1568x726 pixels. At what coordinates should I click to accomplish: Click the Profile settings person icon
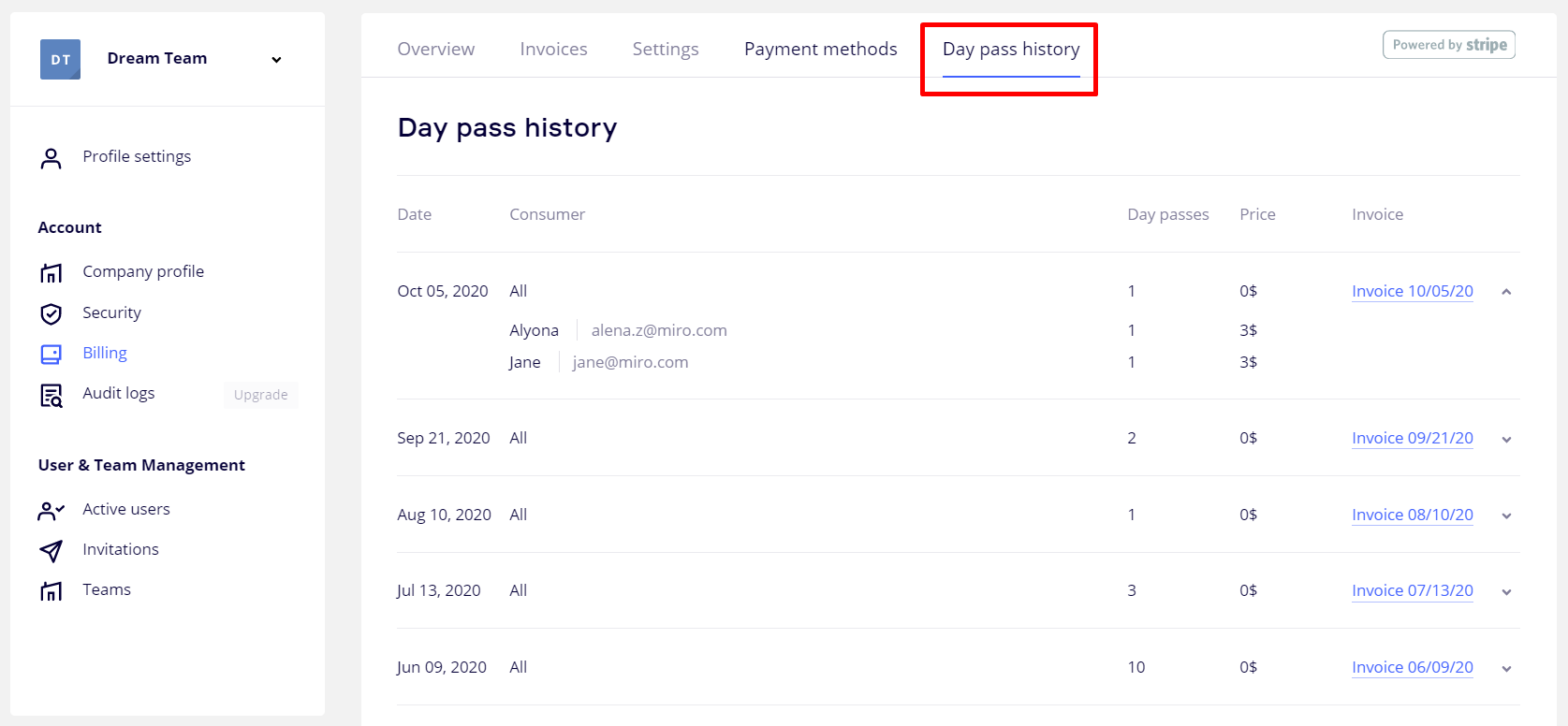(x=51, y=158)
